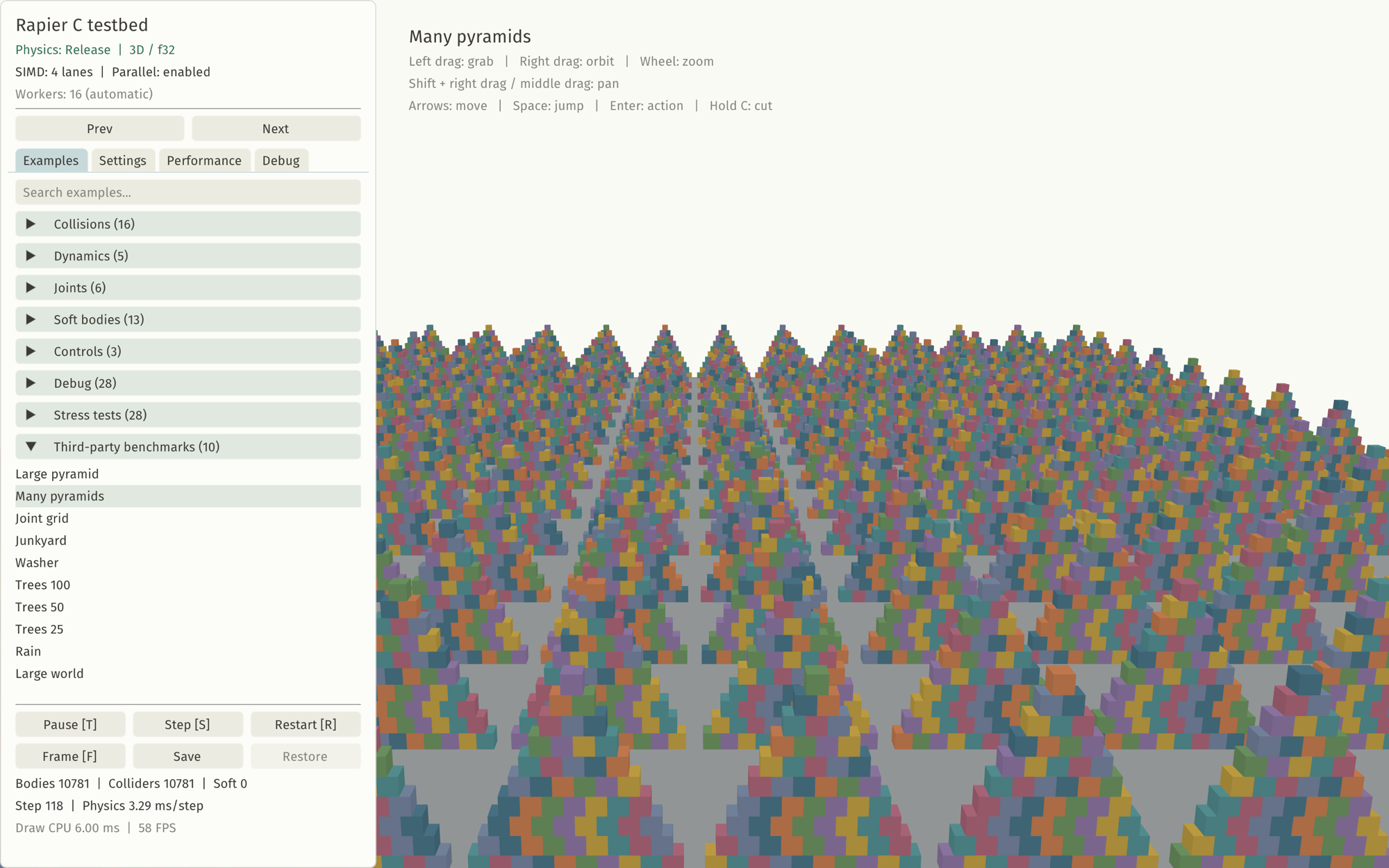Switch to the Examples tab
Screen dimensions: 1389x868
pos(51,160)
